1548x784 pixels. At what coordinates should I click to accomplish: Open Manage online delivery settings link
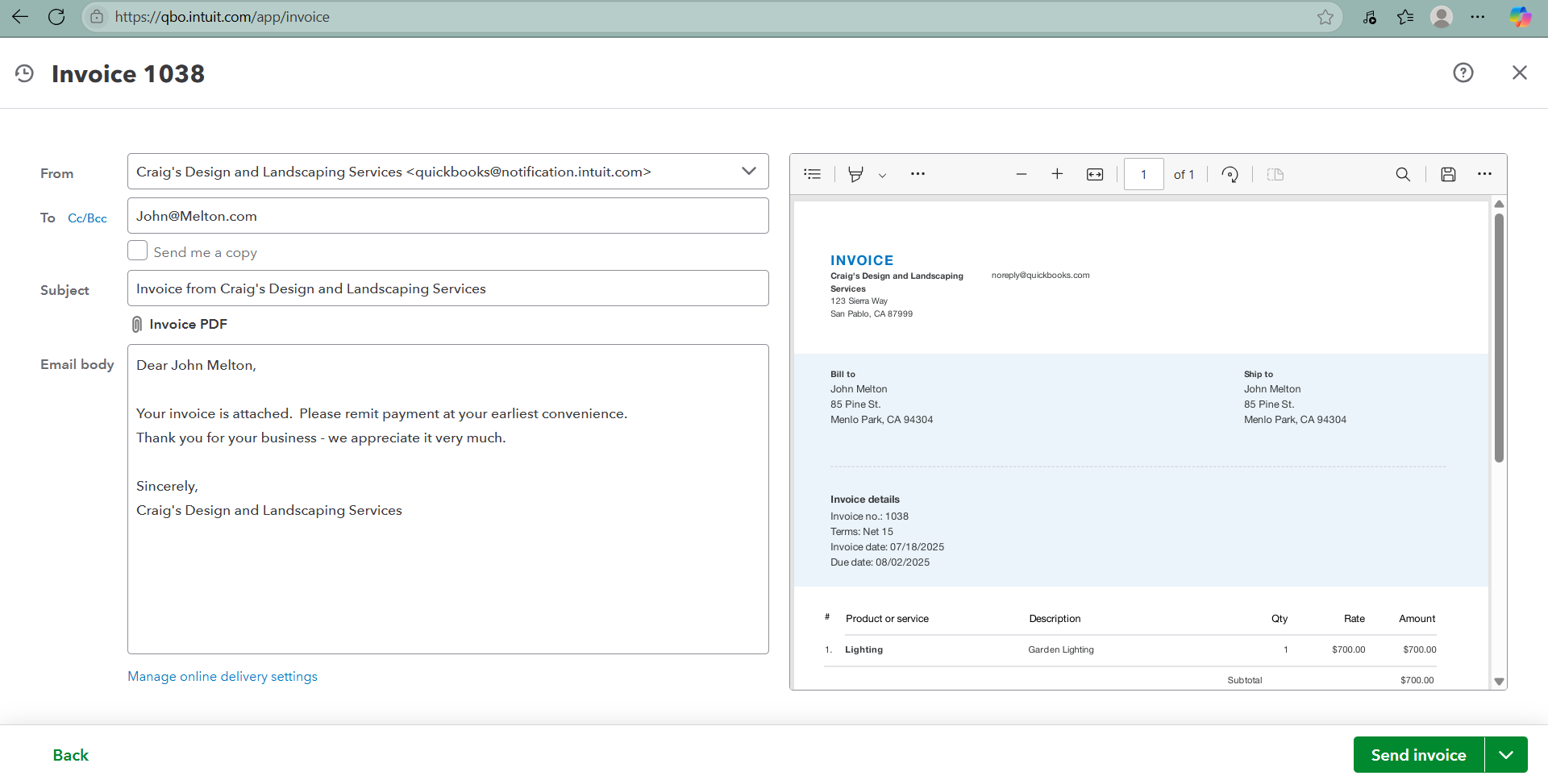click(x=223, y=676)
